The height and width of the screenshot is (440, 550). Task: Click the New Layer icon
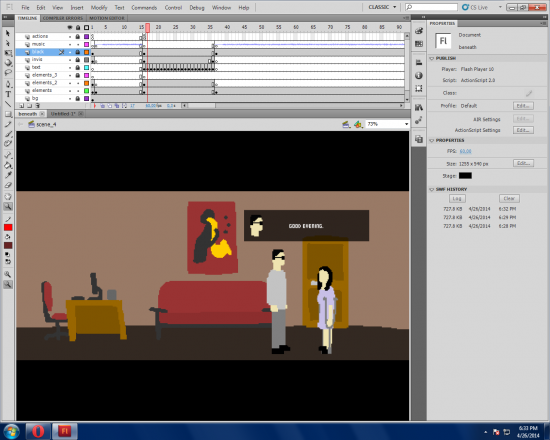[x=21, y=106]
